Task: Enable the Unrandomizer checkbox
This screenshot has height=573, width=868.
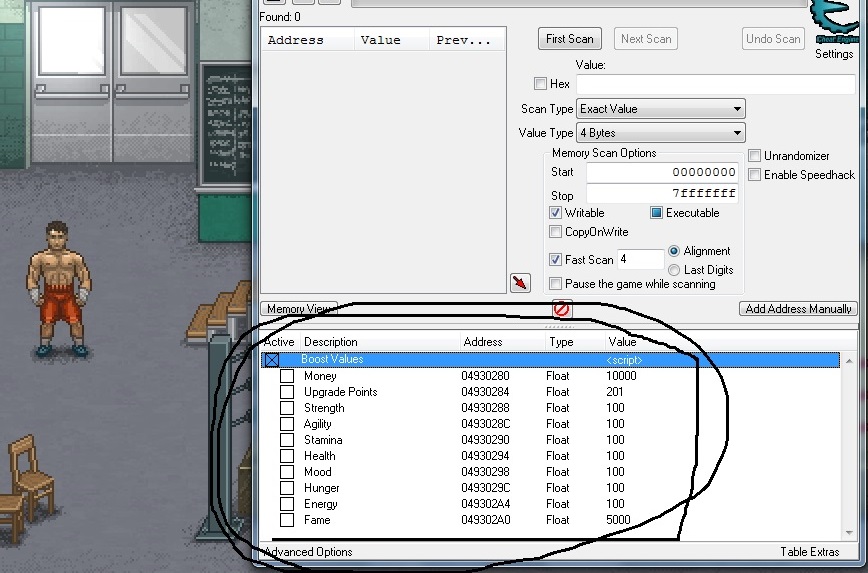Action: (x=754, y=156)
